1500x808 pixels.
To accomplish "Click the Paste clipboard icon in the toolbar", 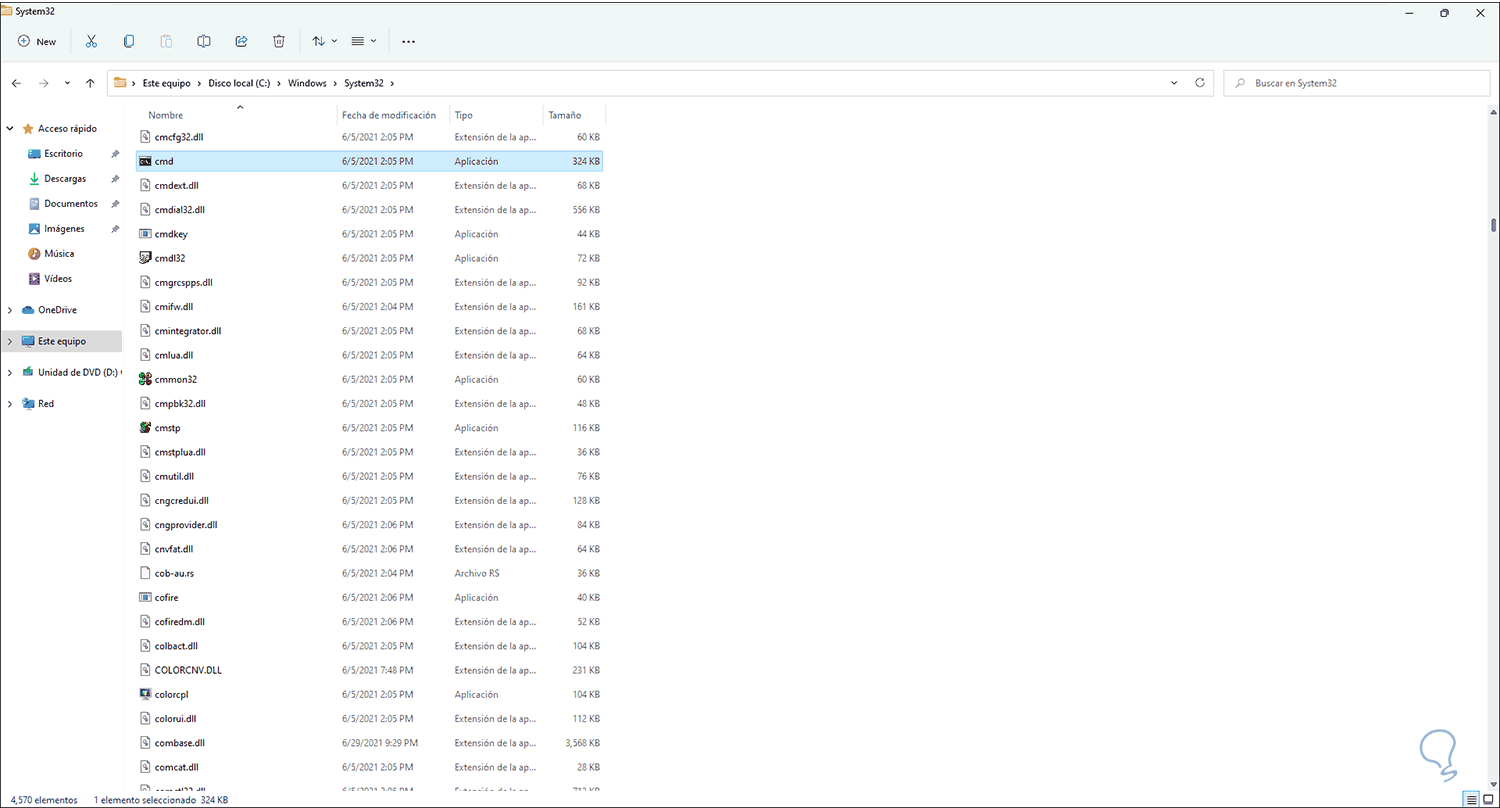I will 166,41.
